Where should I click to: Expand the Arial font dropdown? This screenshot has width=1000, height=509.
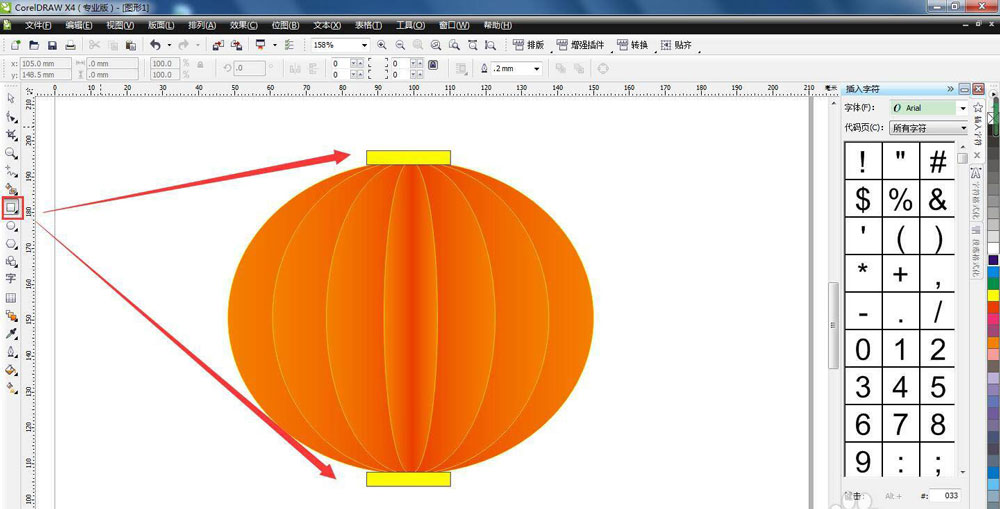click(963, 108)
